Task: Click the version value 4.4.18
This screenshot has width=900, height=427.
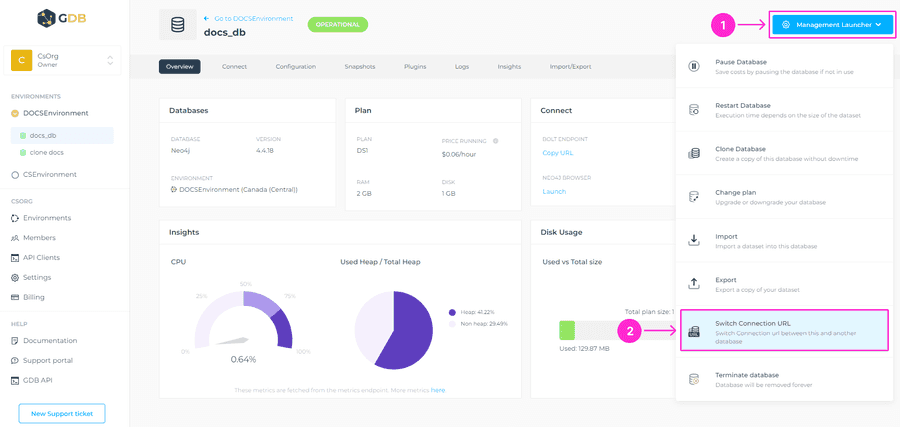Action: pyautogui.click(x=266, y=150)
